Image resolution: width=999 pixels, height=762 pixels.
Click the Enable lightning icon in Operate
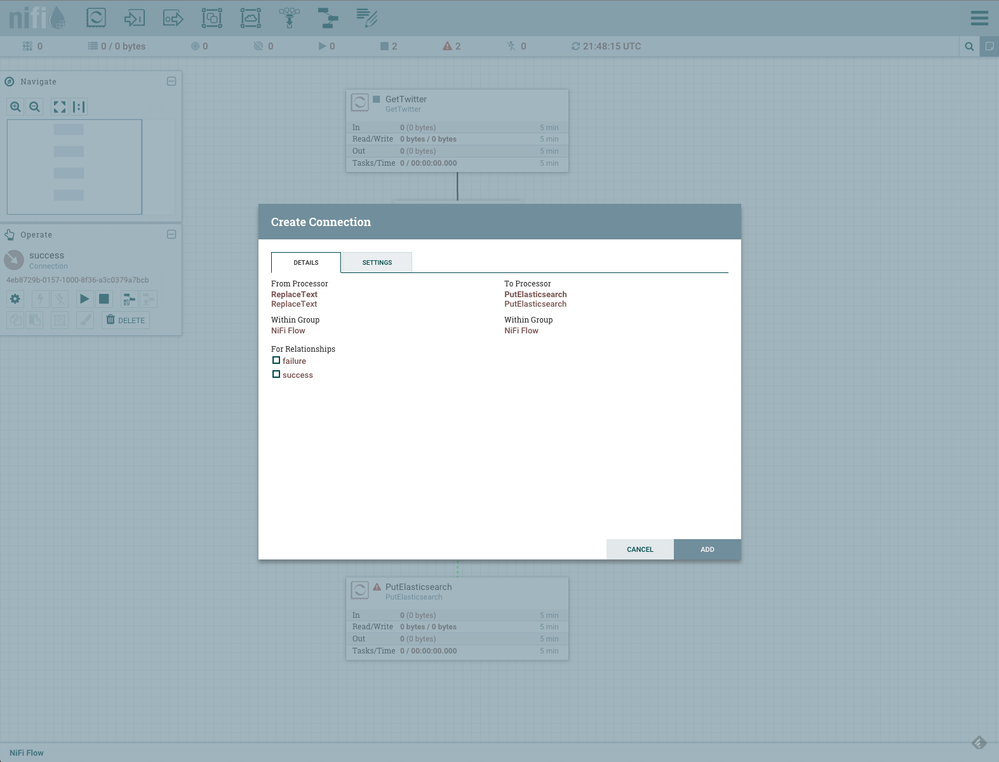coord(40,299)
